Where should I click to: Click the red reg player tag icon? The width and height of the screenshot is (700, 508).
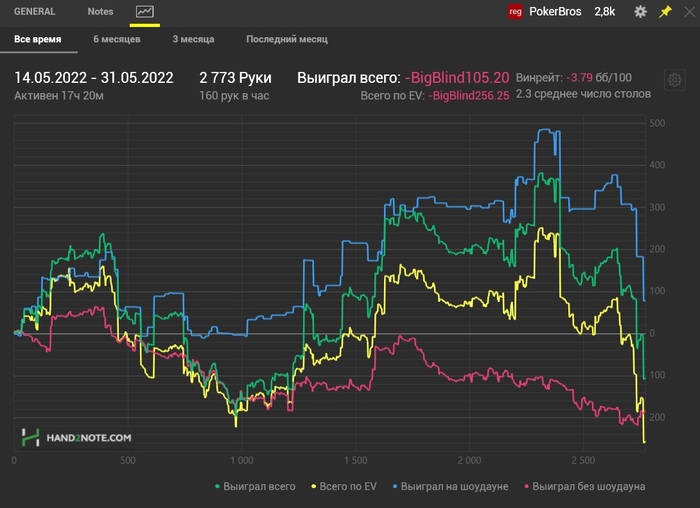pyautogui.click(x=515, y=12)
